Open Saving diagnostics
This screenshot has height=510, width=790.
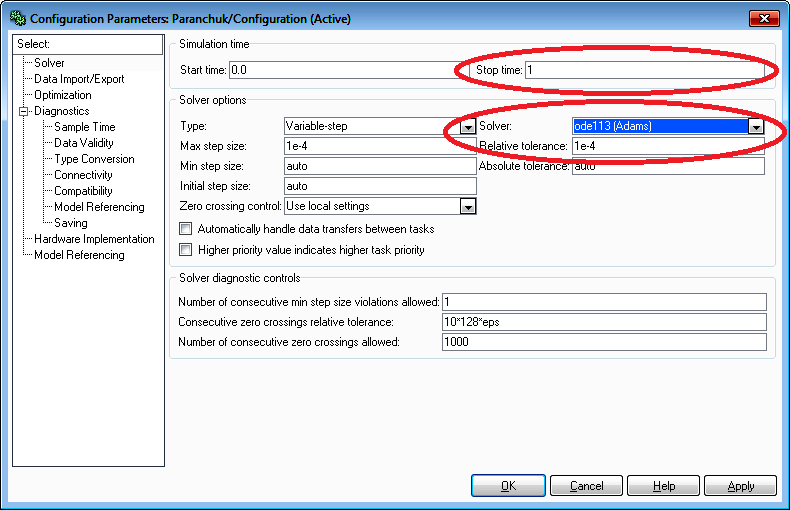pyautogui.click(x=71, y=223)
